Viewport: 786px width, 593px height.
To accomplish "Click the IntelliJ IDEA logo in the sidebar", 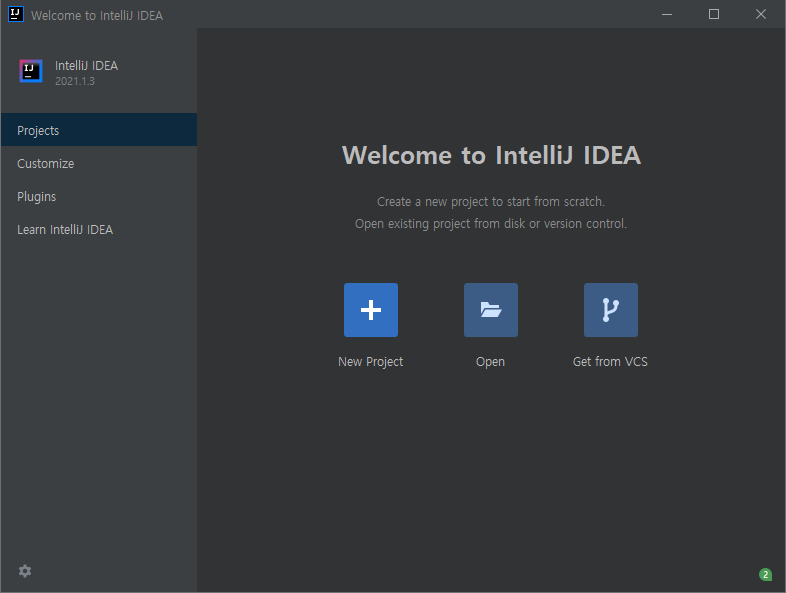I will click(31, 71).
